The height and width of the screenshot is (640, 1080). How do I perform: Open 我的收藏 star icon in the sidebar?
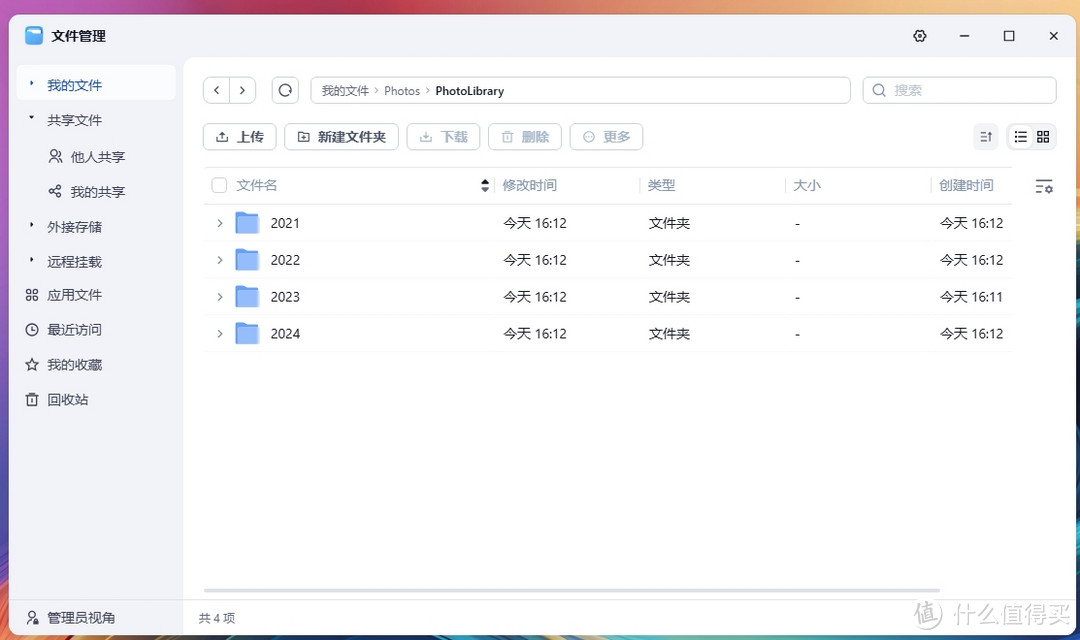(33, 364)
